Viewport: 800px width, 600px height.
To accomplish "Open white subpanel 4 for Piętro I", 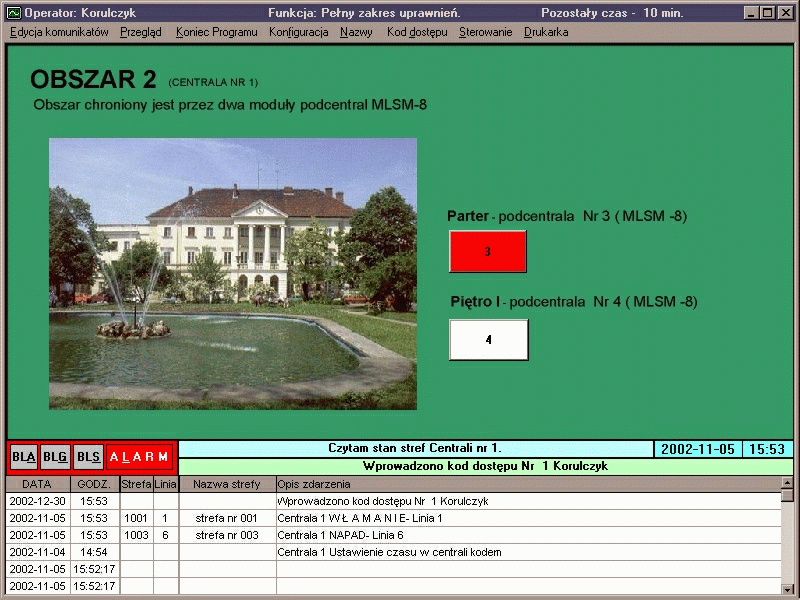I will pos(488,340).
